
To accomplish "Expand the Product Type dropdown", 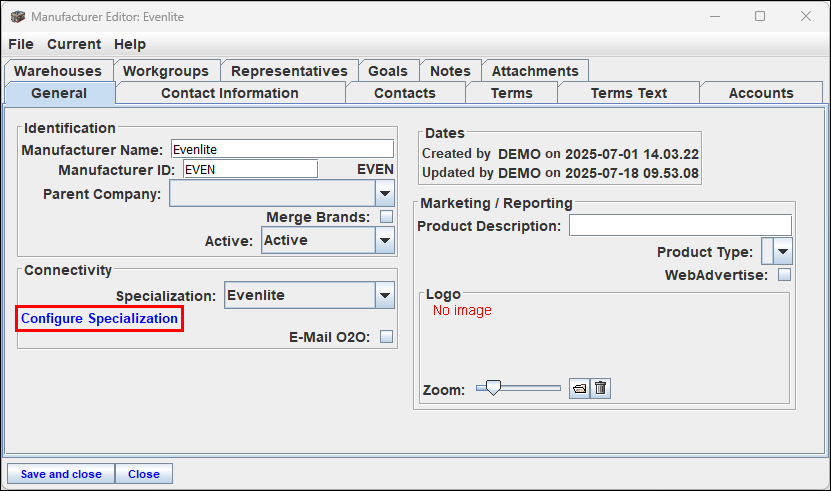I will (783, 251).
